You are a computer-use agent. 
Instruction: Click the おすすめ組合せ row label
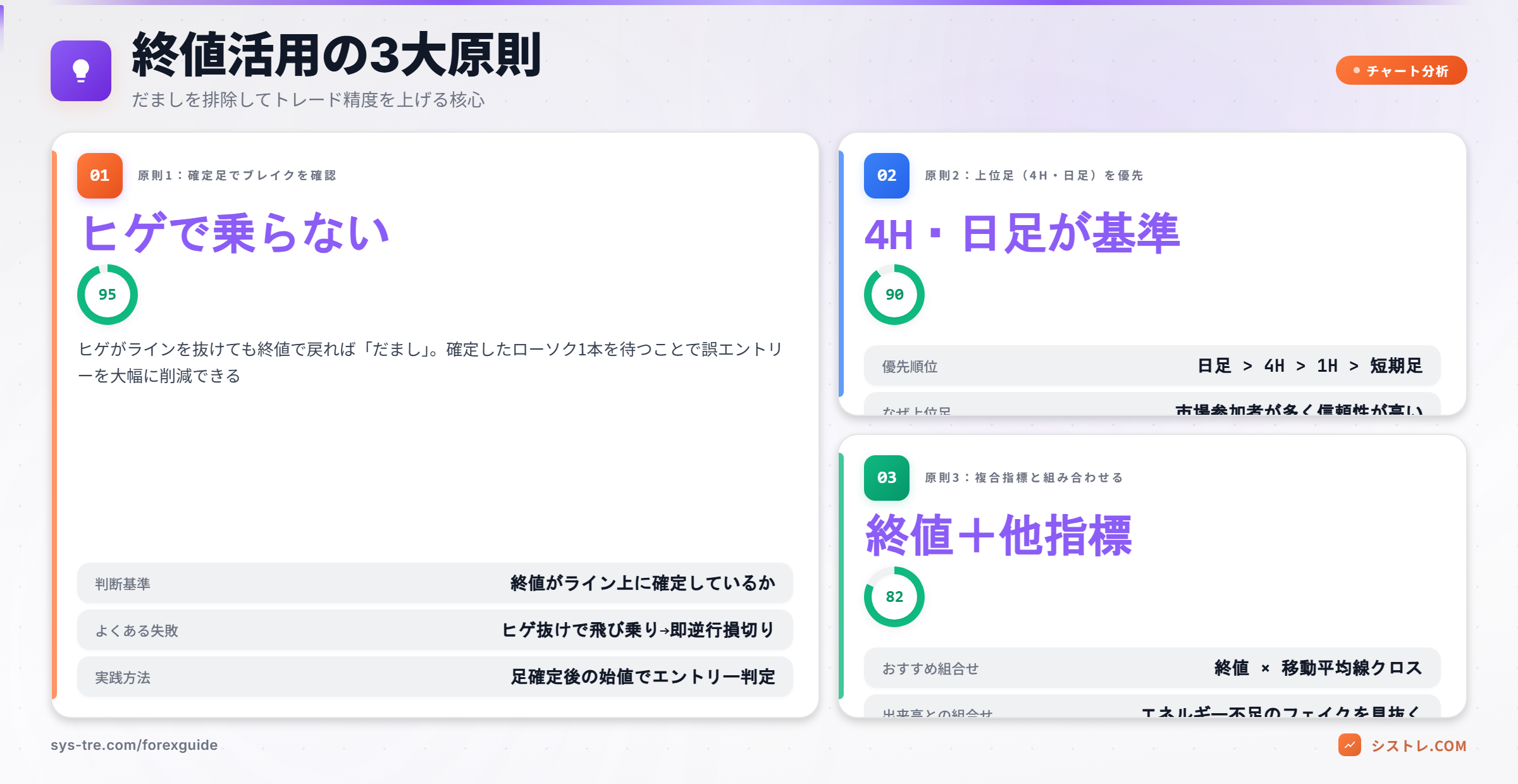click(930, 668)
